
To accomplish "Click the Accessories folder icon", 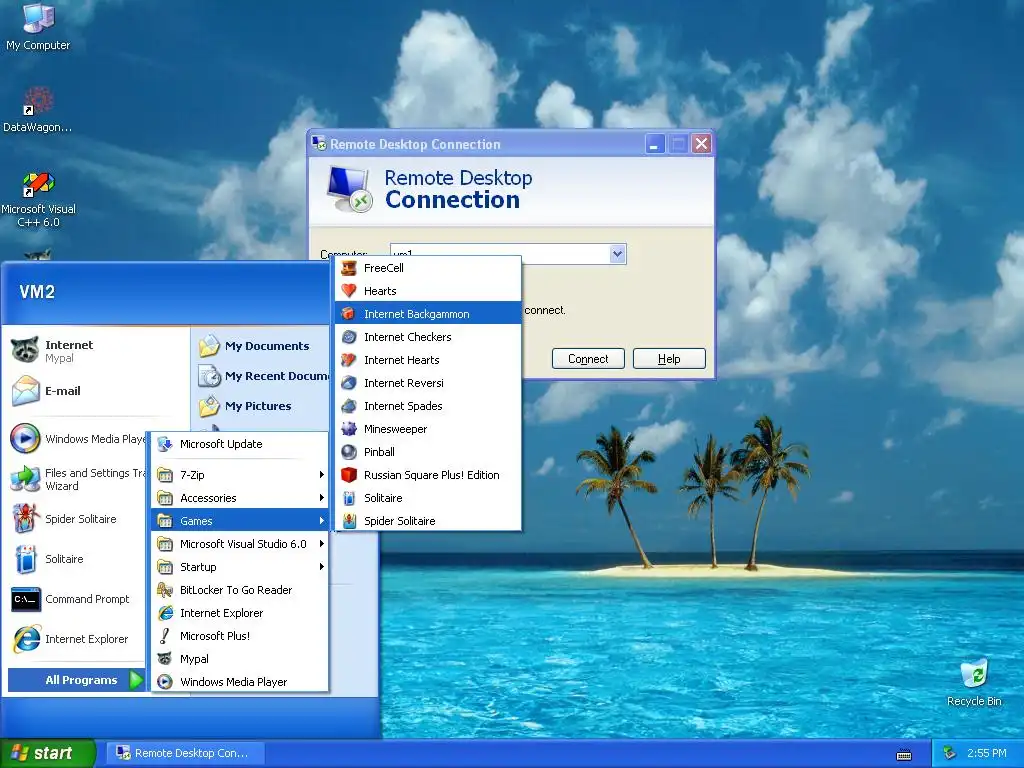I will (x=165, y=498).
